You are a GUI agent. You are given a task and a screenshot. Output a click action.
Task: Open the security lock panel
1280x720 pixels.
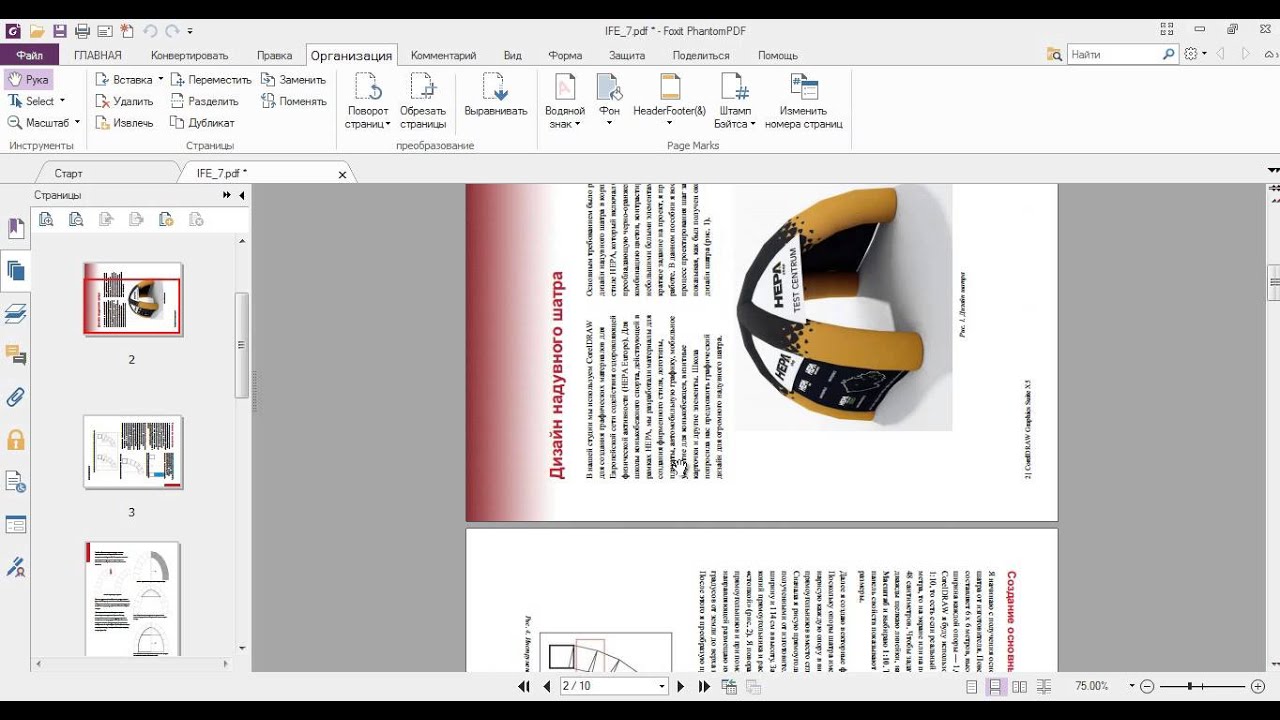15,439
